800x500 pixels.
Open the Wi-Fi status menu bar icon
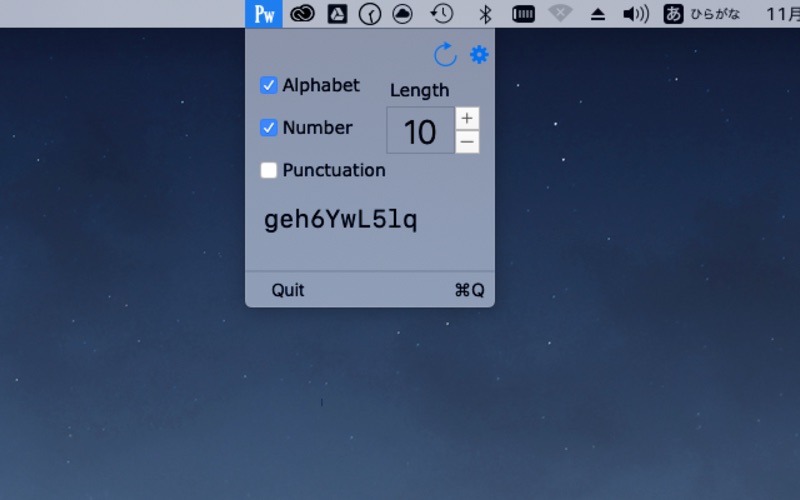[560, 14]
